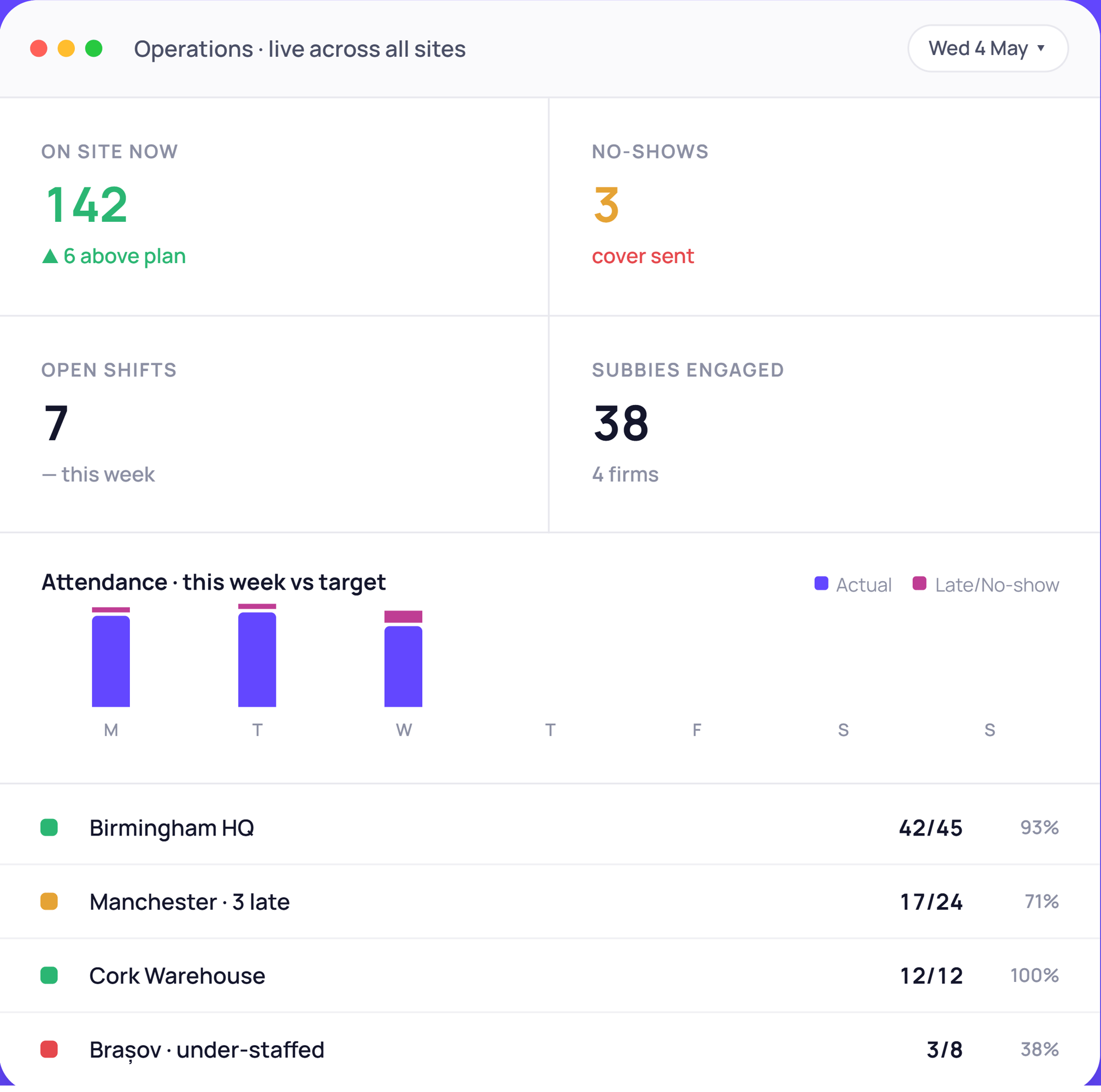Select Tuesday's purple attendance bar
This screenshot has width=1101, height=1092.
point(257,659)
